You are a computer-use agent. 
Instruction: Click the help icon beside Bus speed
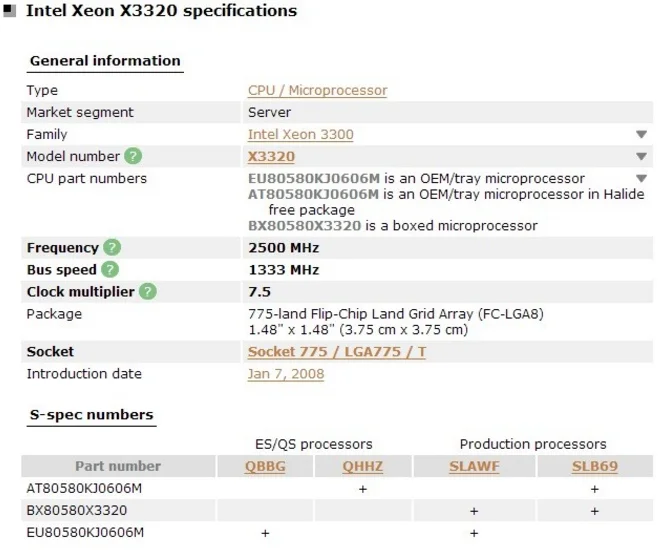[110, 269]
